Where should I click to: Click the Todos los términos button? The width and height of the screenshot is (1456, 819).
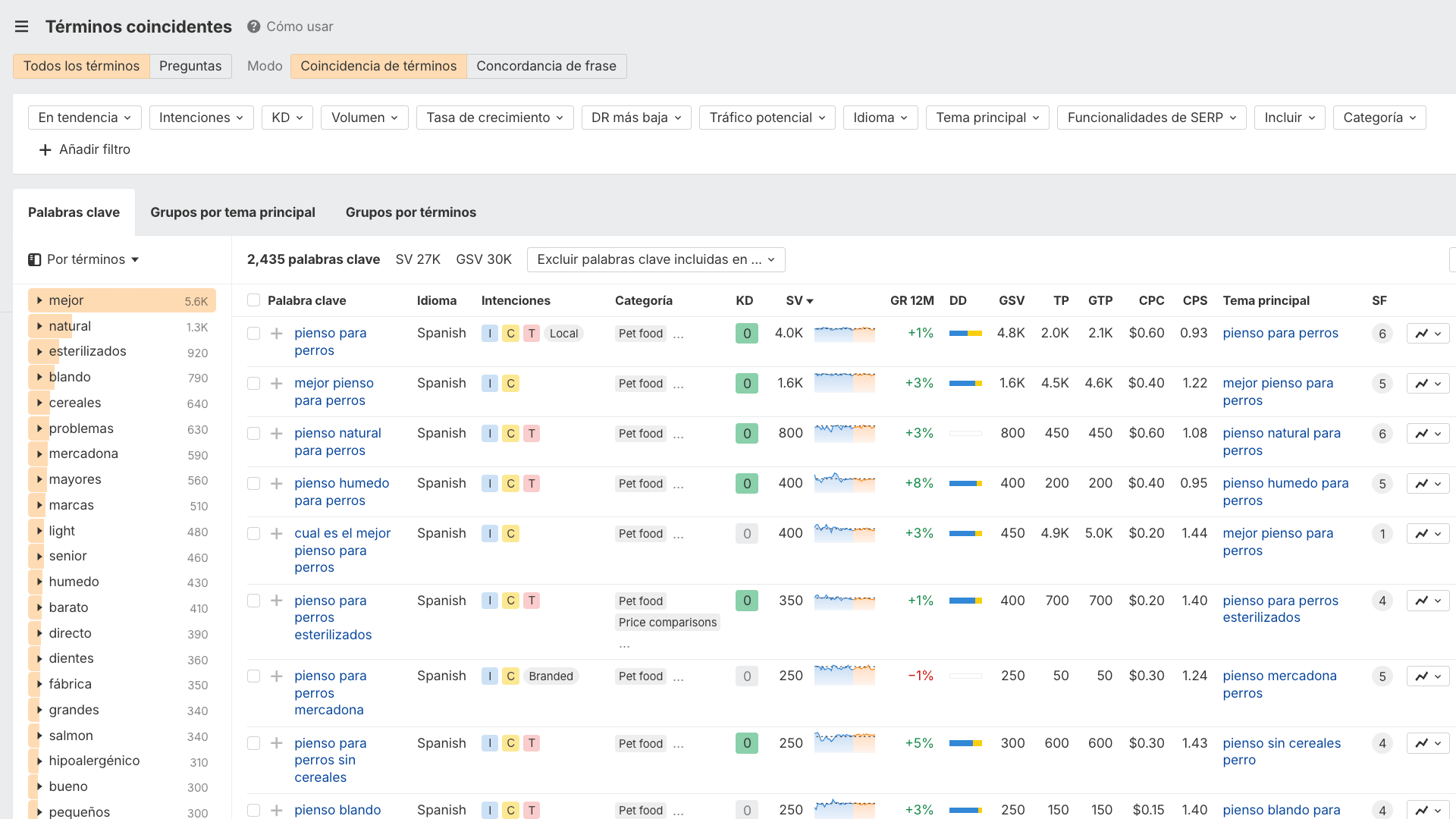click(x=81, y=66)
